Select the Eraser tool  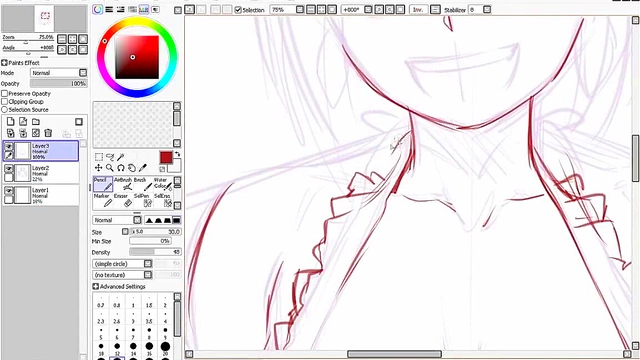point(123,200)
